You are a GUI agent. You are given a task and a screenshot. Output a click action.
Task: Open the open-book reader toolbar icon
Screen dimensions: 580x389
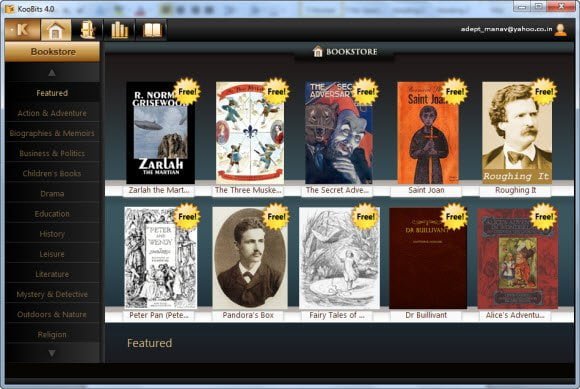[152, 30]
